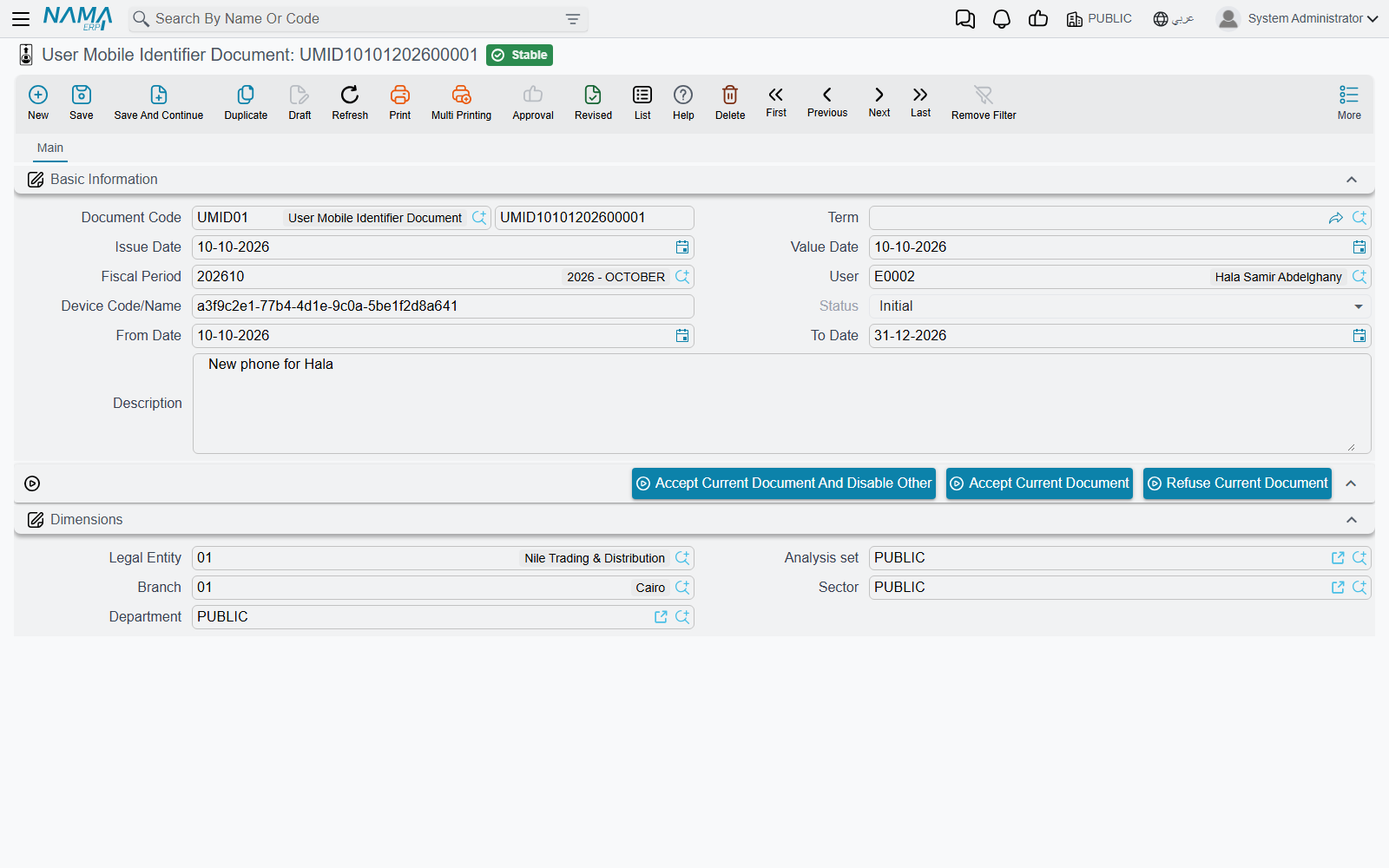Open Department record in new window
Viewport: 1389px width, 868px height.
(x=661, y=617)
